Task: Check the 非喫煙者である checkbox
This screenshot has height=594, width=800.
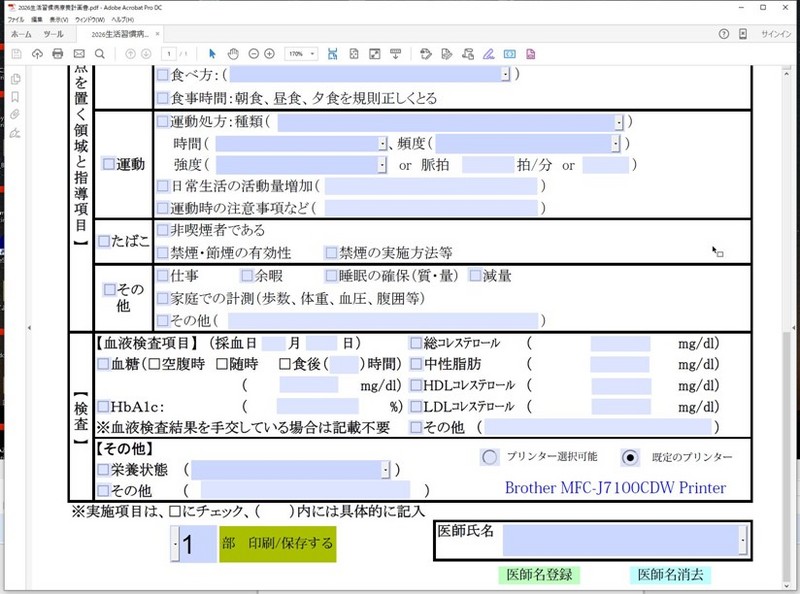Action: point(163,230)
